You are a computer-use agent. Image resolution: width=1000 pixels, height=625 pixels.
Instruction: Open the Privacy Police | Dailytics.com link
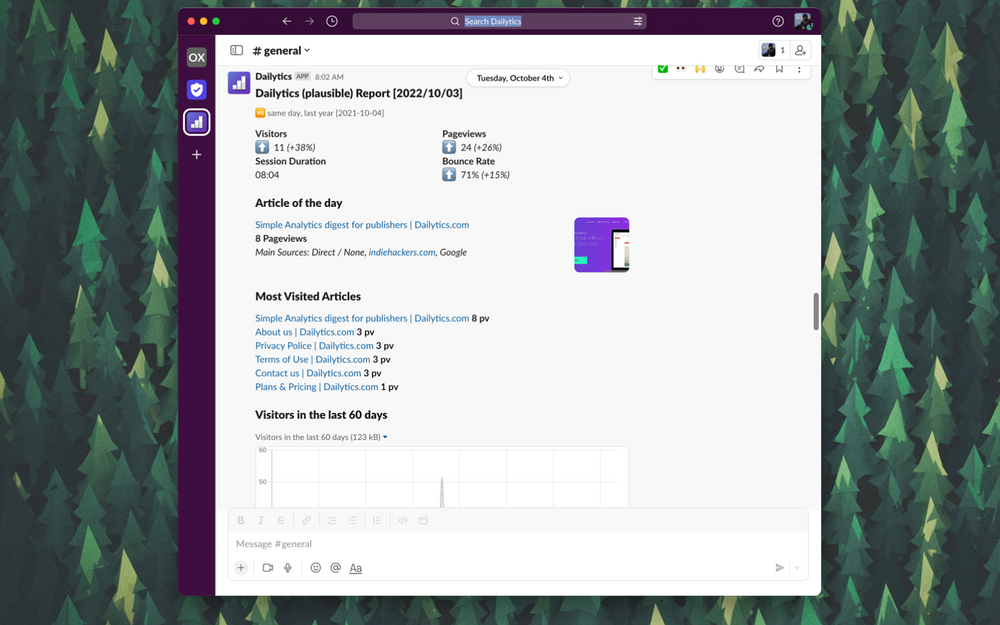point(314,346)
